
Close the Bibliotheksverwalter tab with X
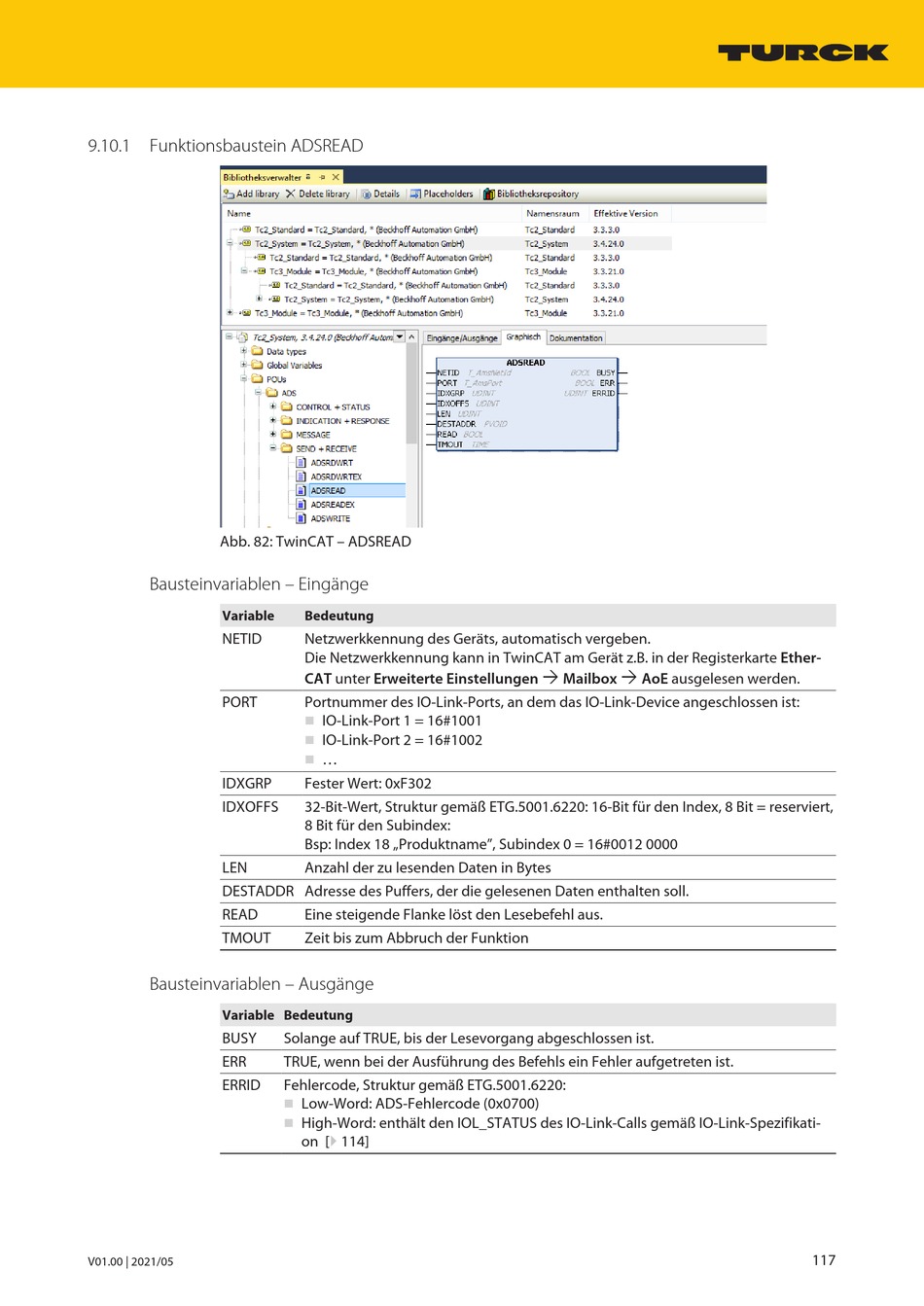(336, 177)
